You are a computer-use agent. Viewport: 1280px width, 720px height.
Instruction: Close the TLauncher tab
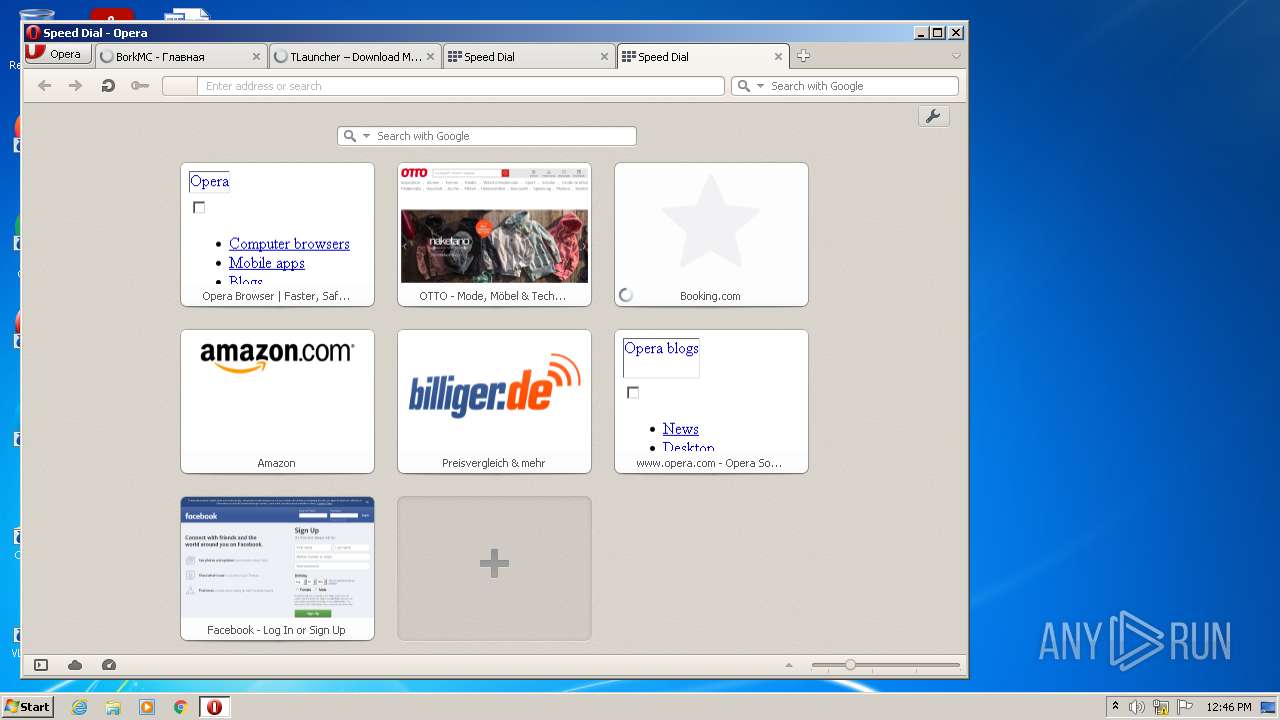[430, 57]
